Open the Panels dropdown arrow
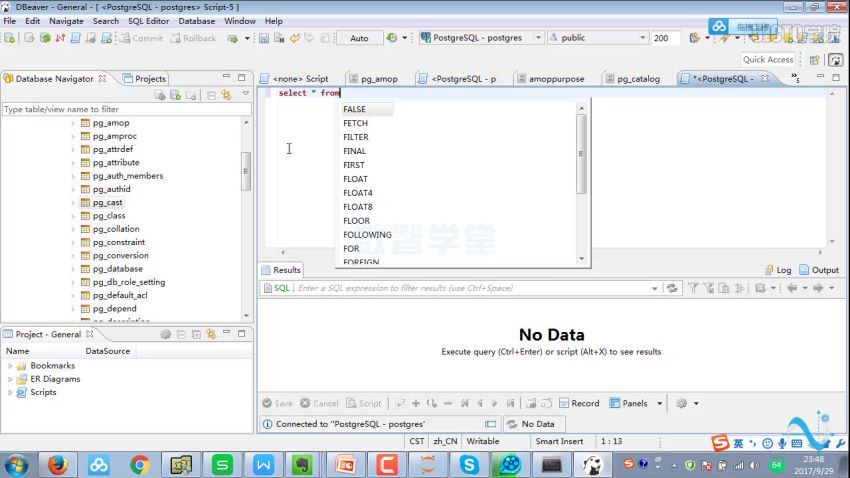Screen dimensions: 850x478 pos(660,403)
